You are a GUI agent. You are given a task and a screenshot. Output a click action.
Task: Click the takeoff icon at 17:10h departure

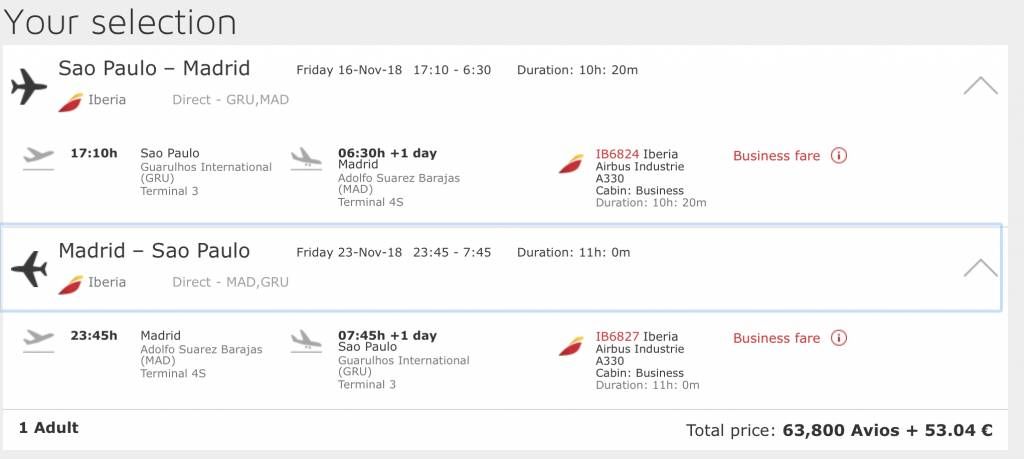[39, 159]
